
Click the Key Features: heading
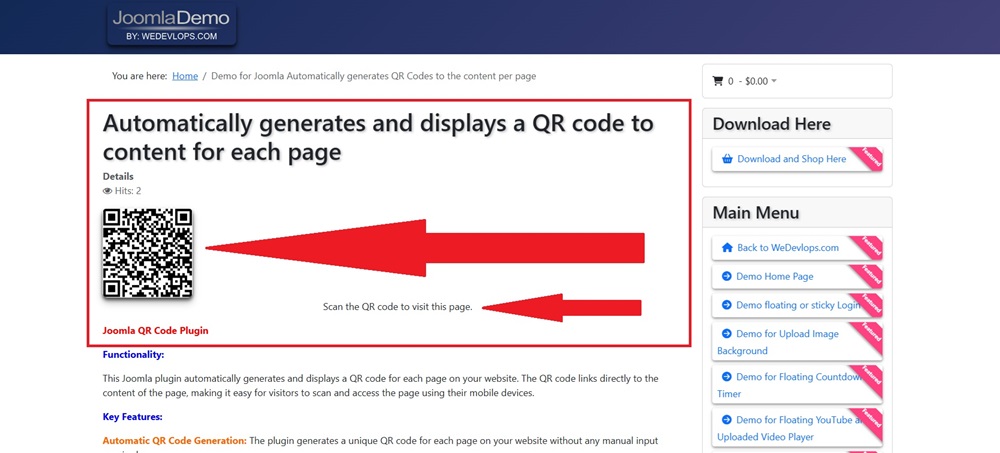click(133, 417)
